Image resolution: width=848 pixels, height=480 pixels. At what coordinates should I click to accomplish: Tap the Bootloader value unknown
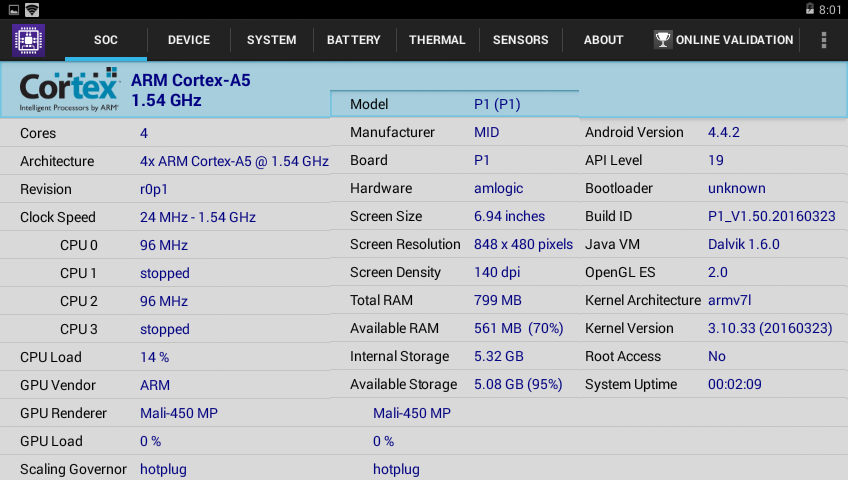pos(737,189)
